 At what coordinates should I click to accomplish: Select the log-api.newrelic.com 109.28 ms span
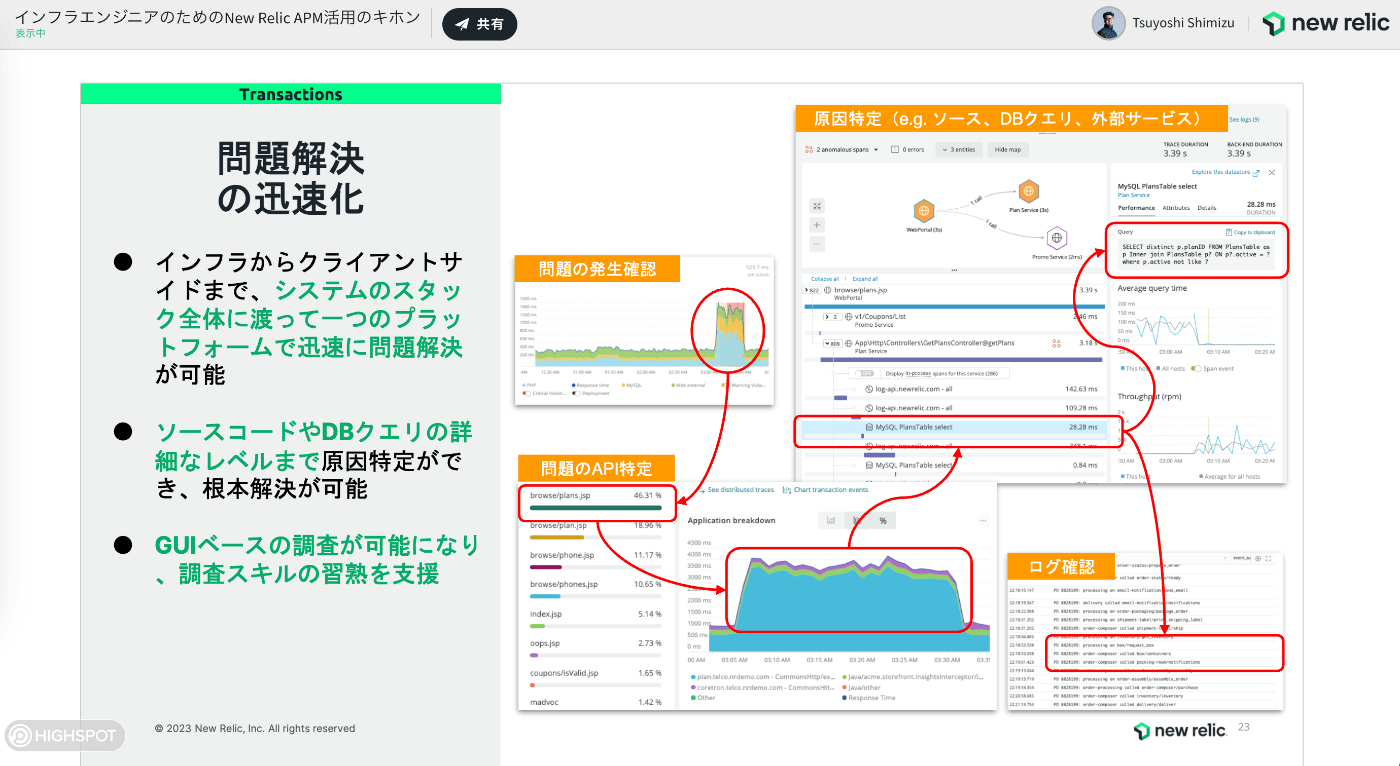click(x=953, y=408)
